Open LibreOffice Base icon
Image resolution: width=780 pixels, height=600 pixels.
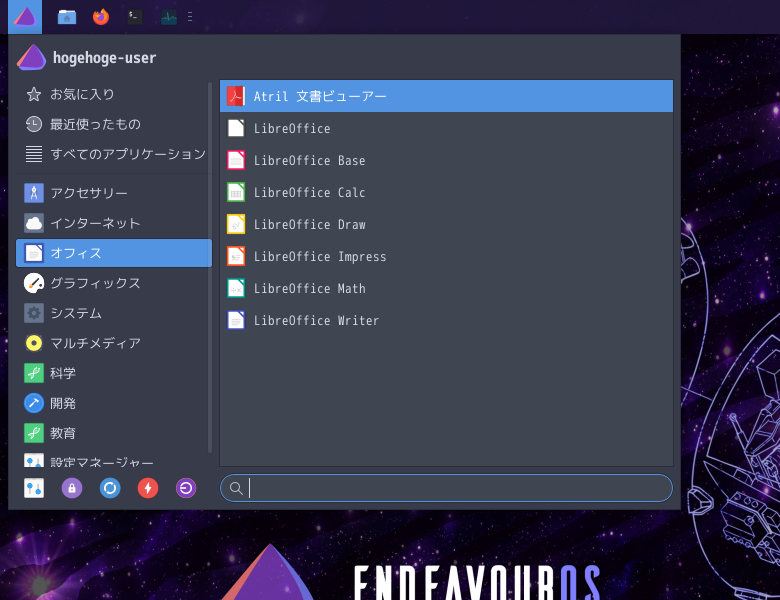(x=236, y=160)
